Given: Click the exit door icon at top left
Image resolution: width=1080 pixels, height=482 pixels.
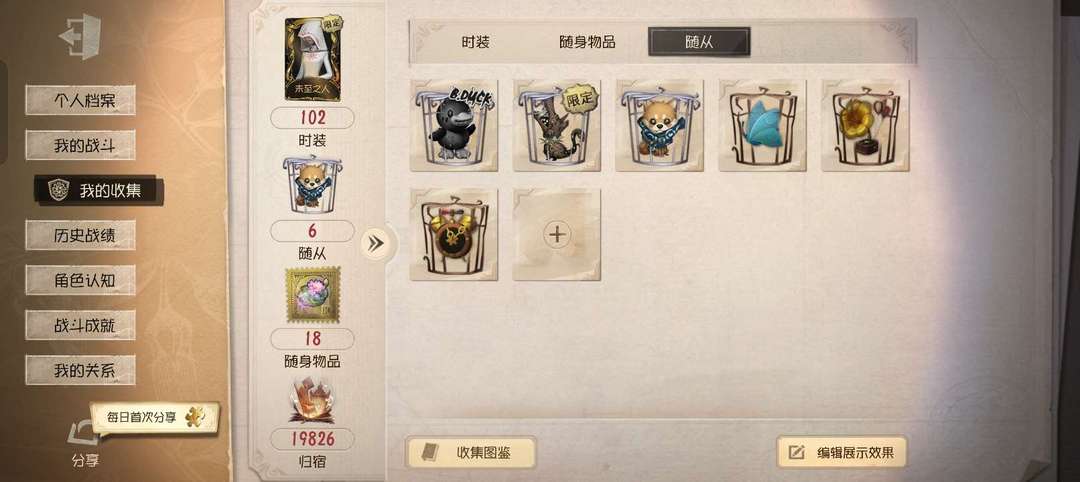Looking at the screenshot, I should click(x=81, y=36).
